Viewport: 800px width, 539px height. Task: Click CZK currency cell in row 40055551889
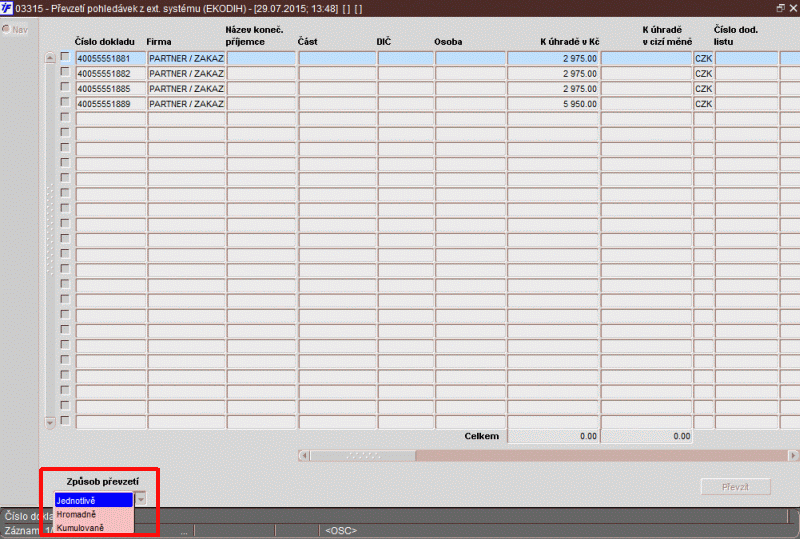point(704,104)
